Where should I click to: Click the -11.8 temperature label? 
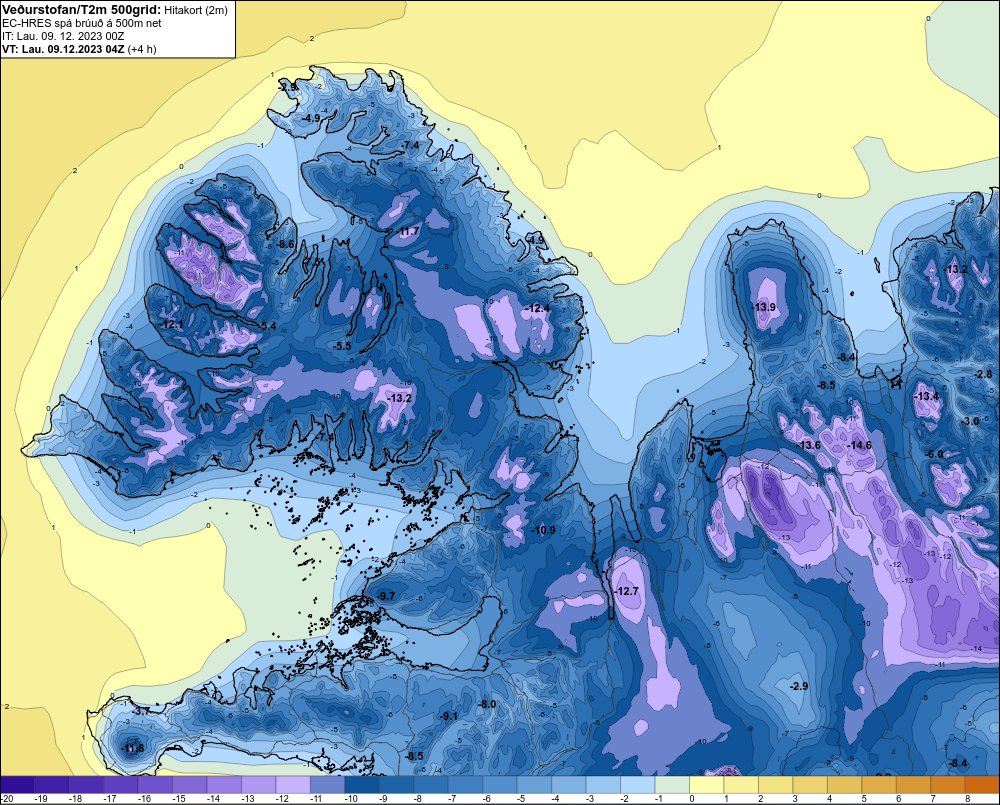tap(133, 748)
